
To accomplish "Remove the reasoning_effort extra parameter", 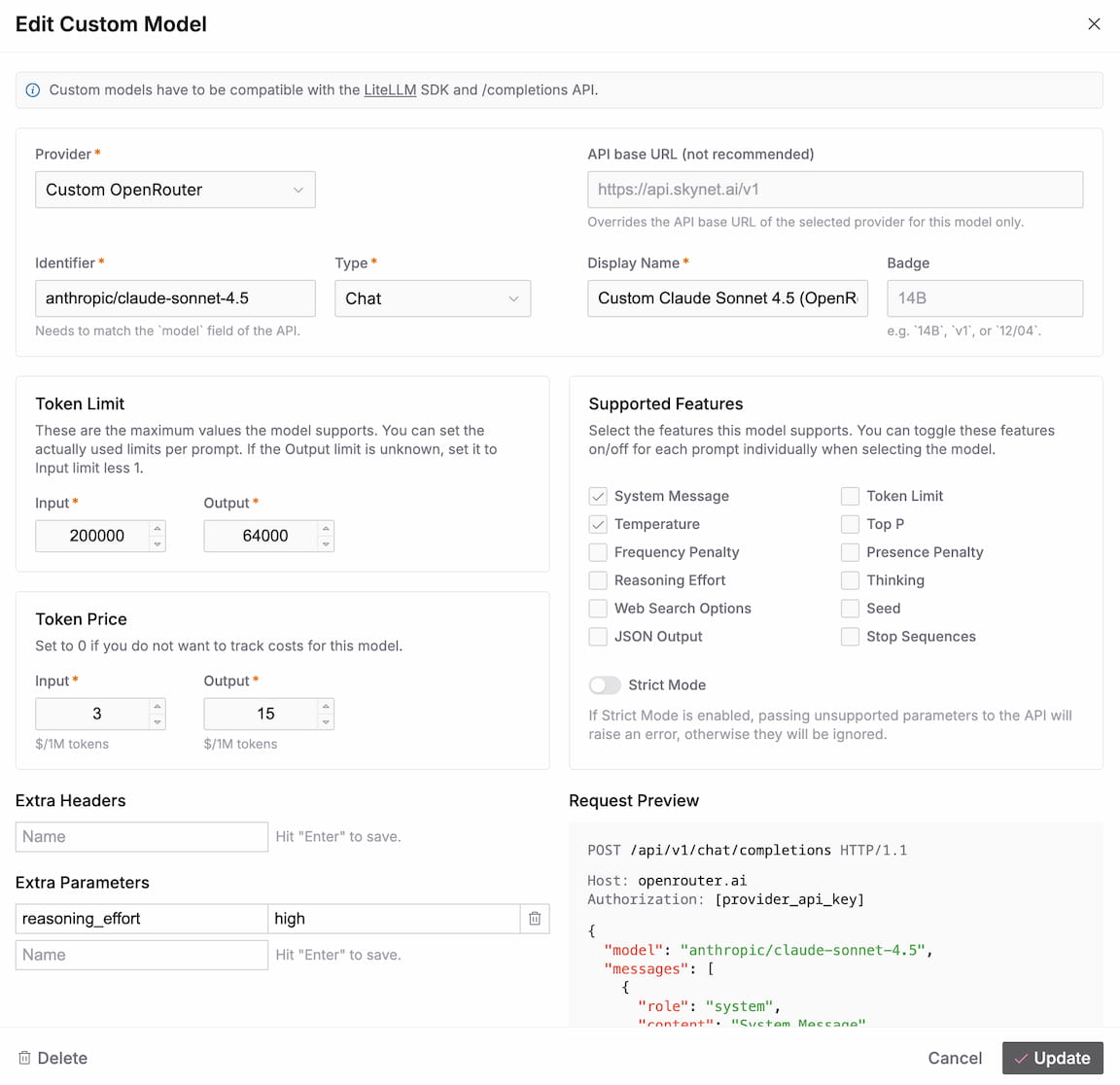I will click(534, 918).
